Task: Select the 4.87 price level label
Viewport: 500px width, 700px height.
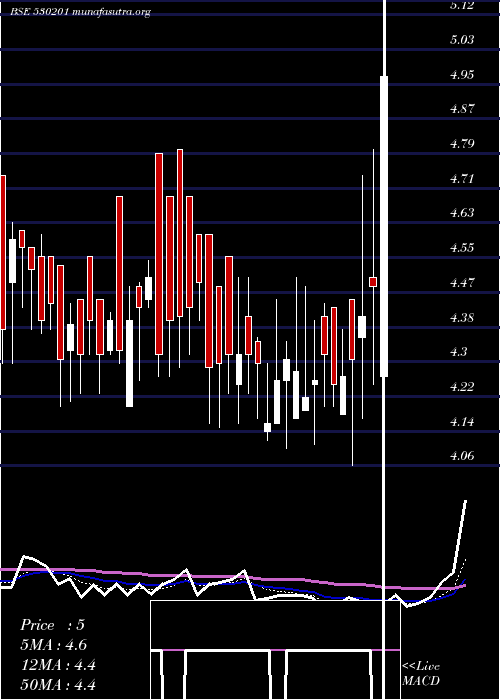Action: [x=462, y=108]
